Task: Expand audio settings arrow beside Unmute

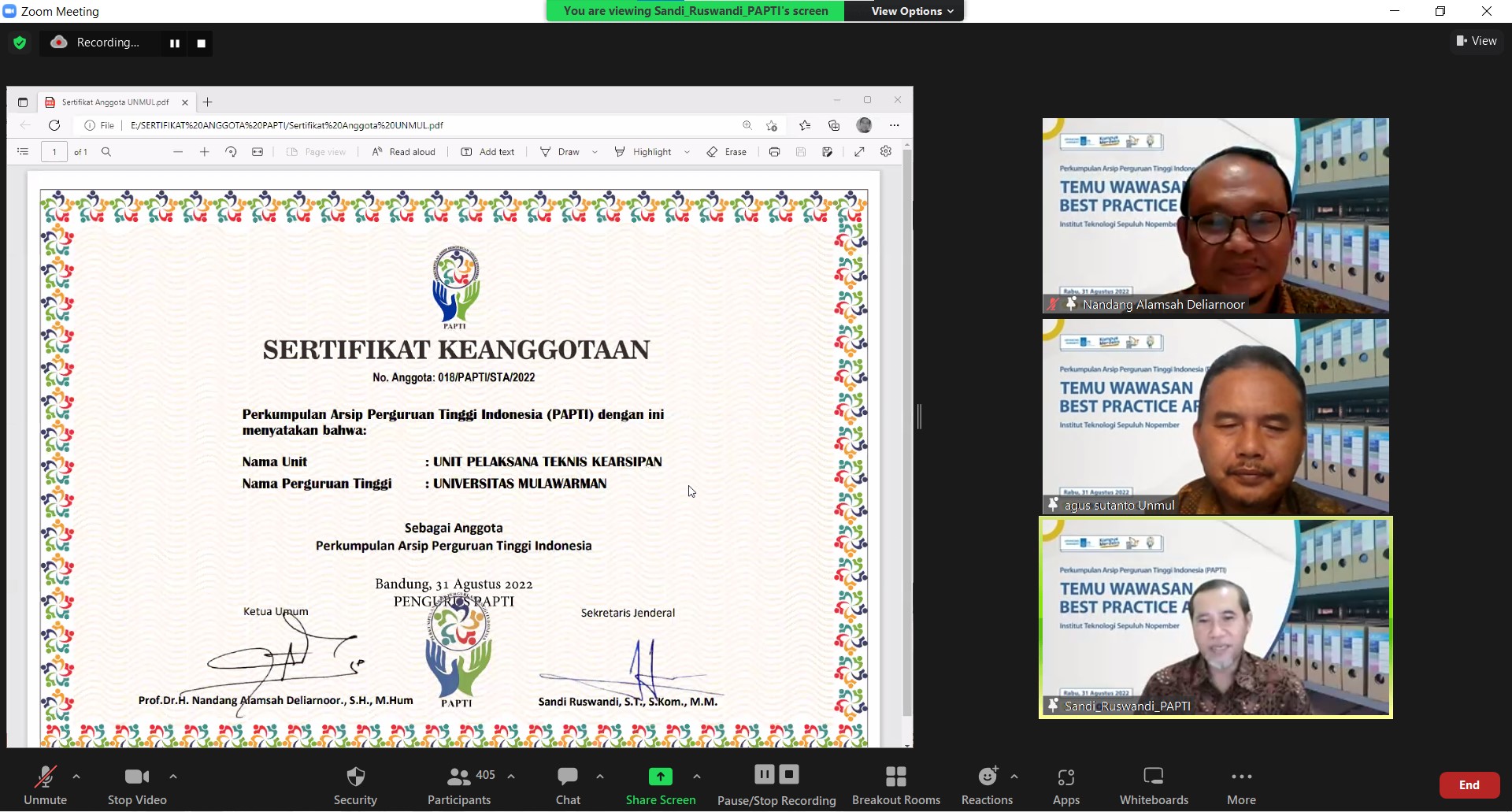Action: [76, 777]
